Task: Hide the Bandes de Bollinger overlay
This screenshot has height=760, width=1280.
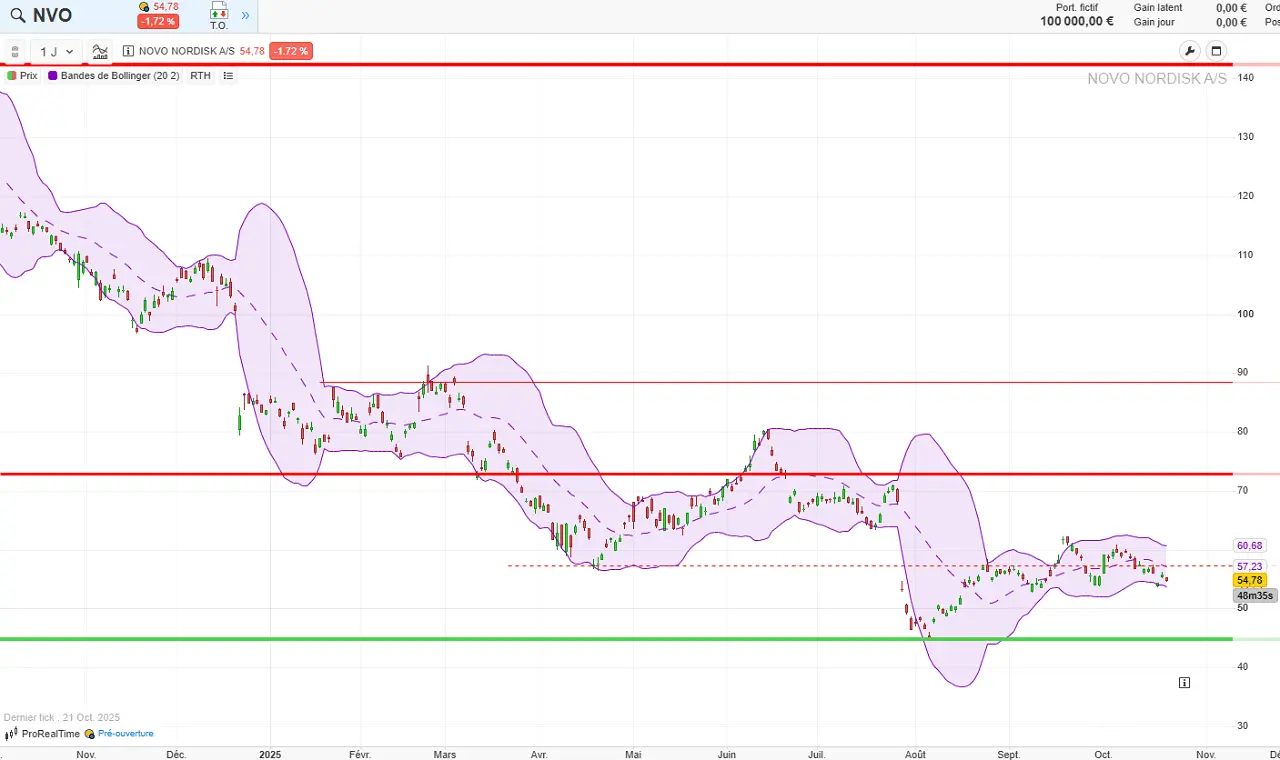Action: point(120,75)
